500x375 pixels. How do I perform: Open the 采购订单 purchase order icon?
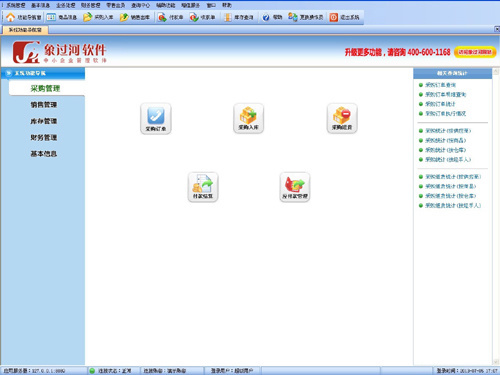pos(156,118)
